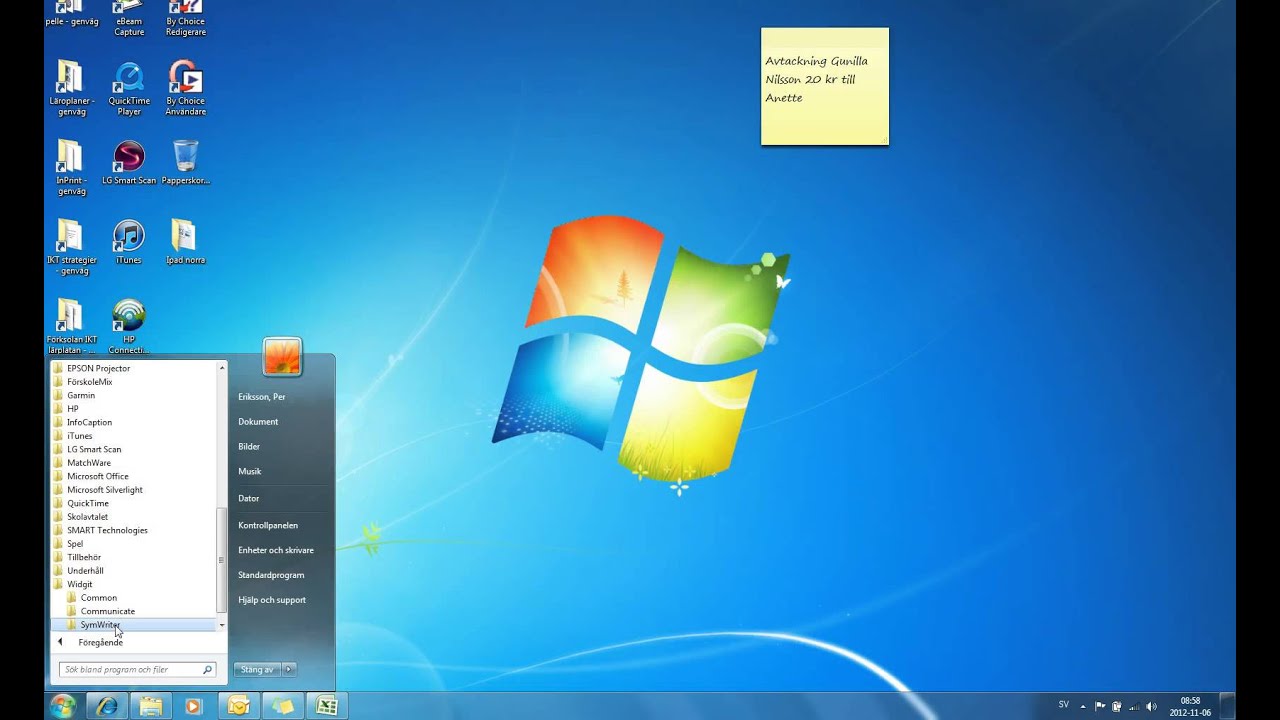This screenshot has height=720, width=1280.
Task: Select By Choice Redigerare desktop icon
Action: click(186, 18)
